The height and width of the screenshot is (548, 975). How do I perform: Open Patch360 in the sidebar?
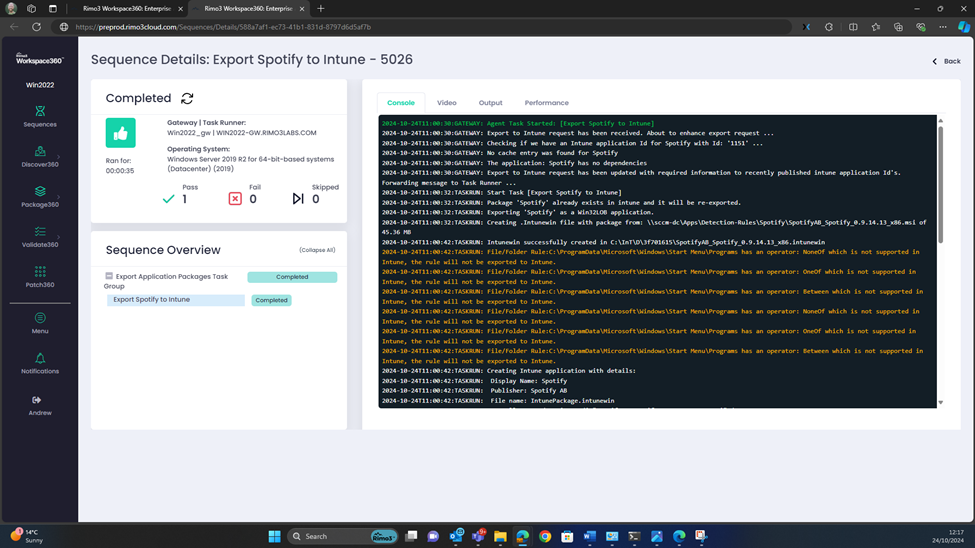[x=40, y=272]
